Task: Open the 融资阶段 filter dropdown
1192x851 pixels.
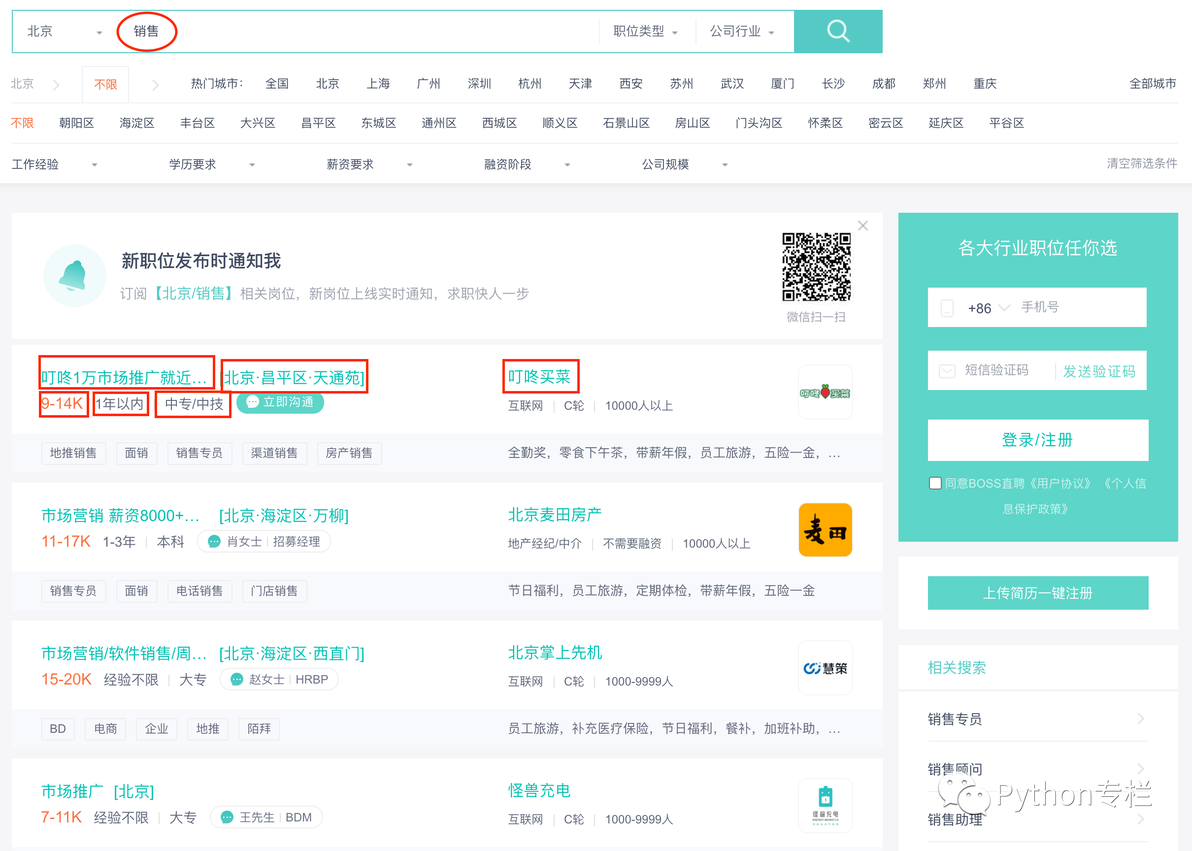Action: point(527,164)
